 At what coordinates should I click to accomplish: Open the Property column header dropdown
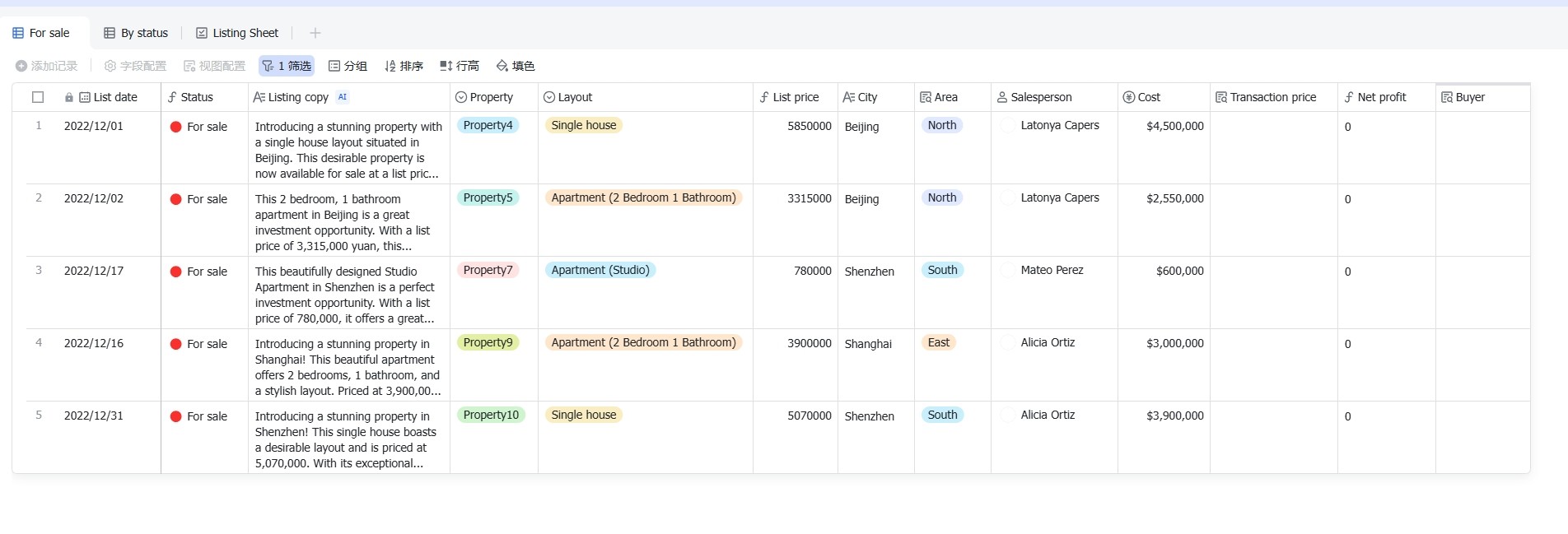point(491,97)
